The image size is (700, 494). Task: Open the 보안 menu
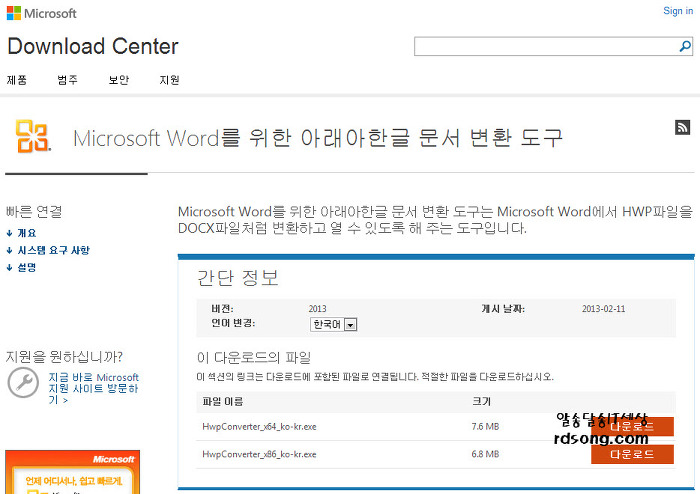(119, 80)
